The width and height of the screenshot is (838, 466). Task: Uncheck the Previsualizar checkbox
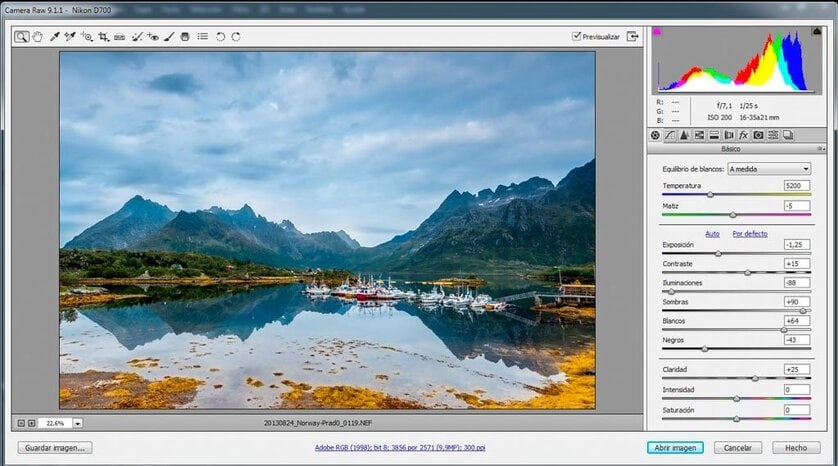coord(577,37)
